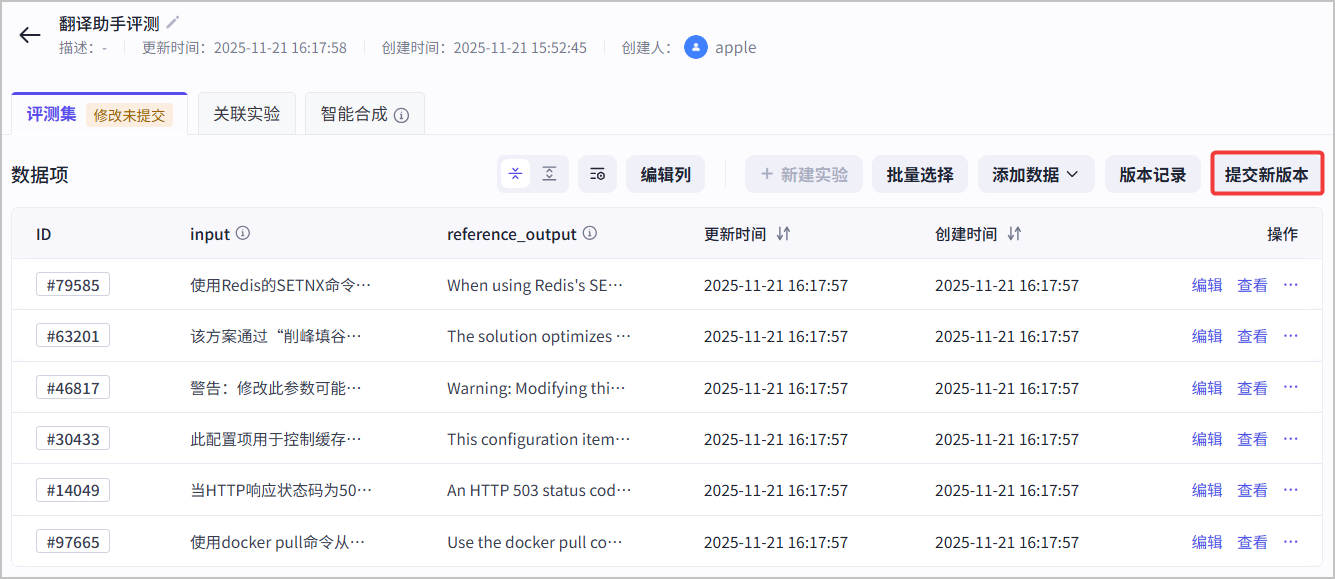Viewport: 1335px width, 579px height.
Task: Open column display settings icon next to 编辑列
Action: pos(597,174)
